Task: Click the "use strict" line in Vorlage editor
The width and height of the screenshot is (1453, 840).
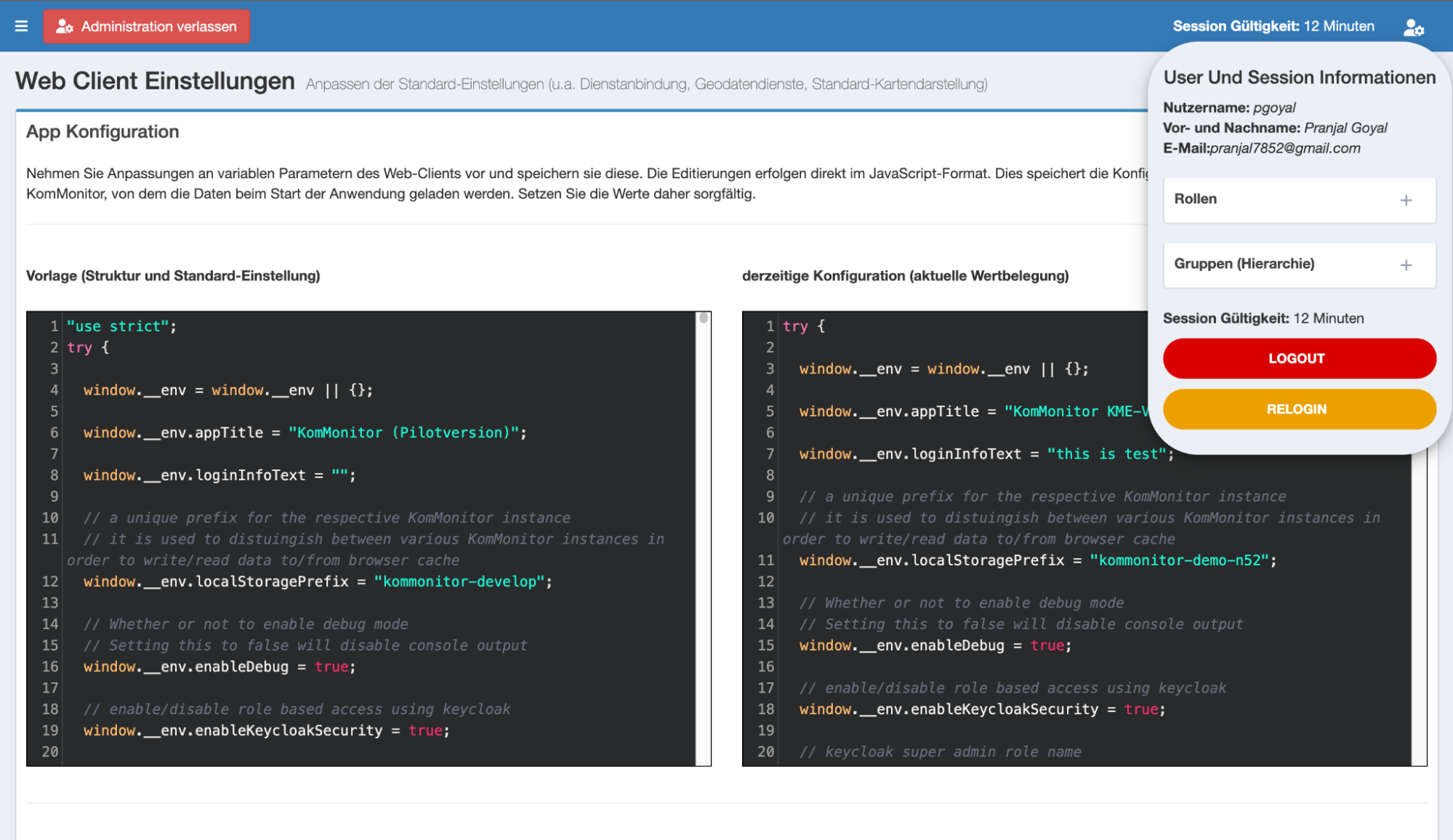Action: click(x=121, y=326)
